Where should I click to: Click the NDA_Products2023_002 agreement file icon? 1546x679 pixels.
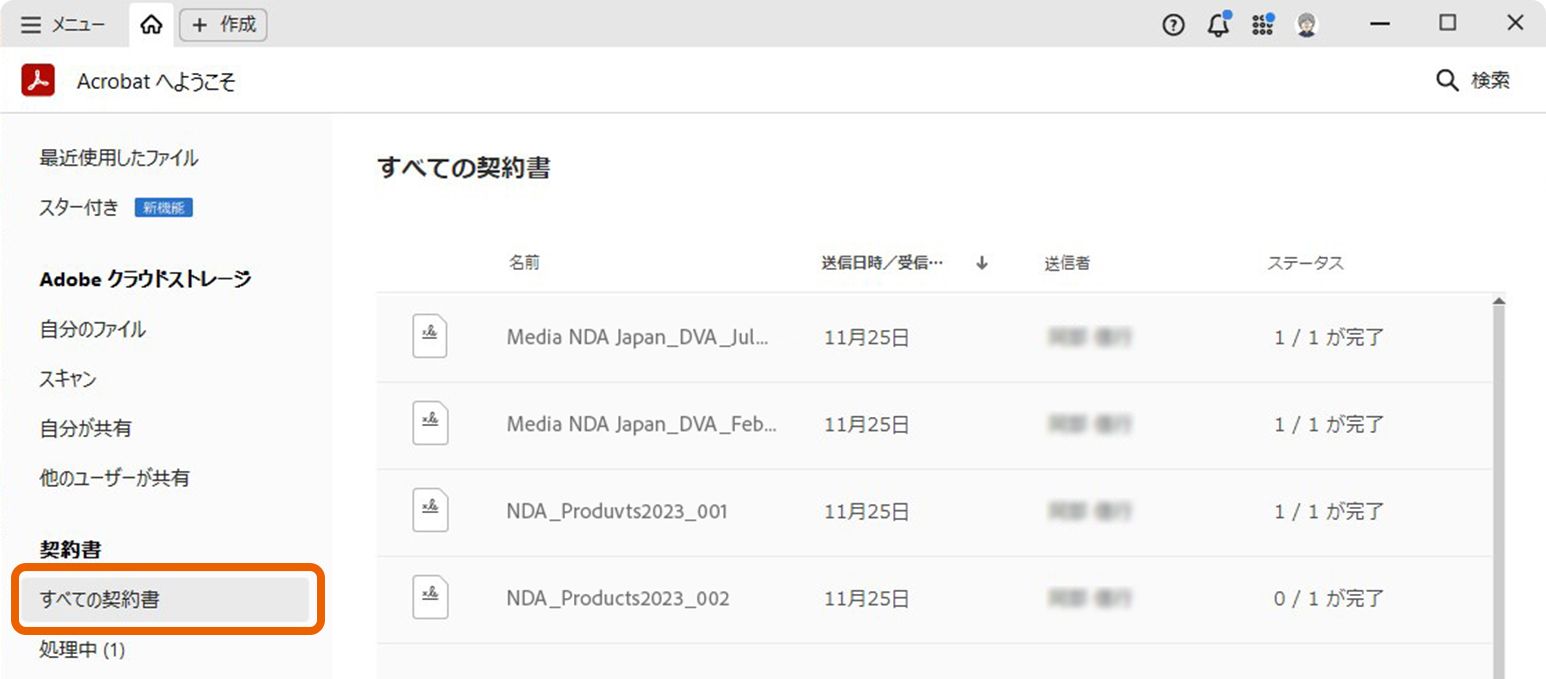430,598
